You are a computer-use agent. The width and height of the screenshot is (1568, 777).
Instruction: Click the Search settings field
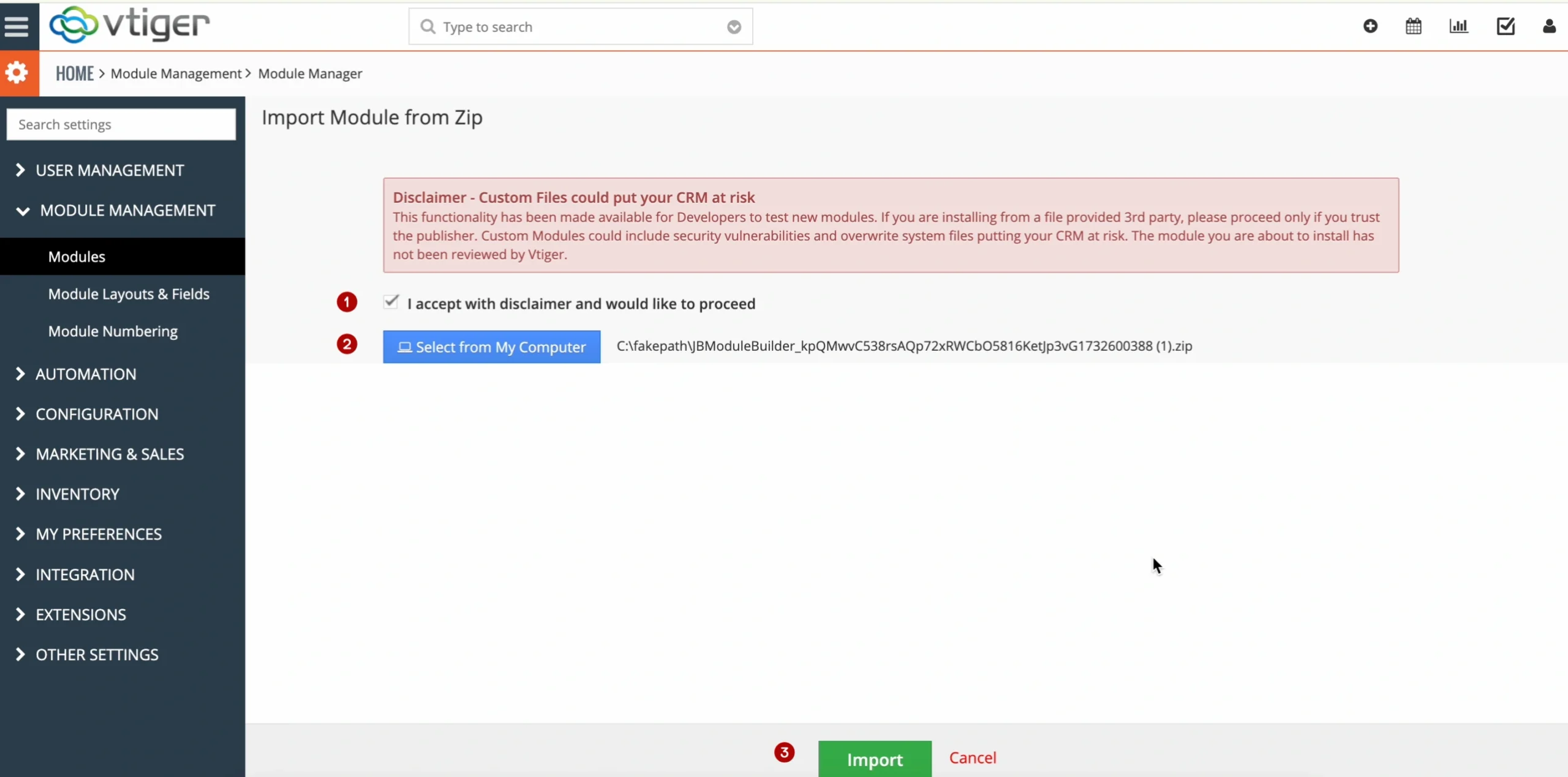pyautogui.click(x=121, y=125)
